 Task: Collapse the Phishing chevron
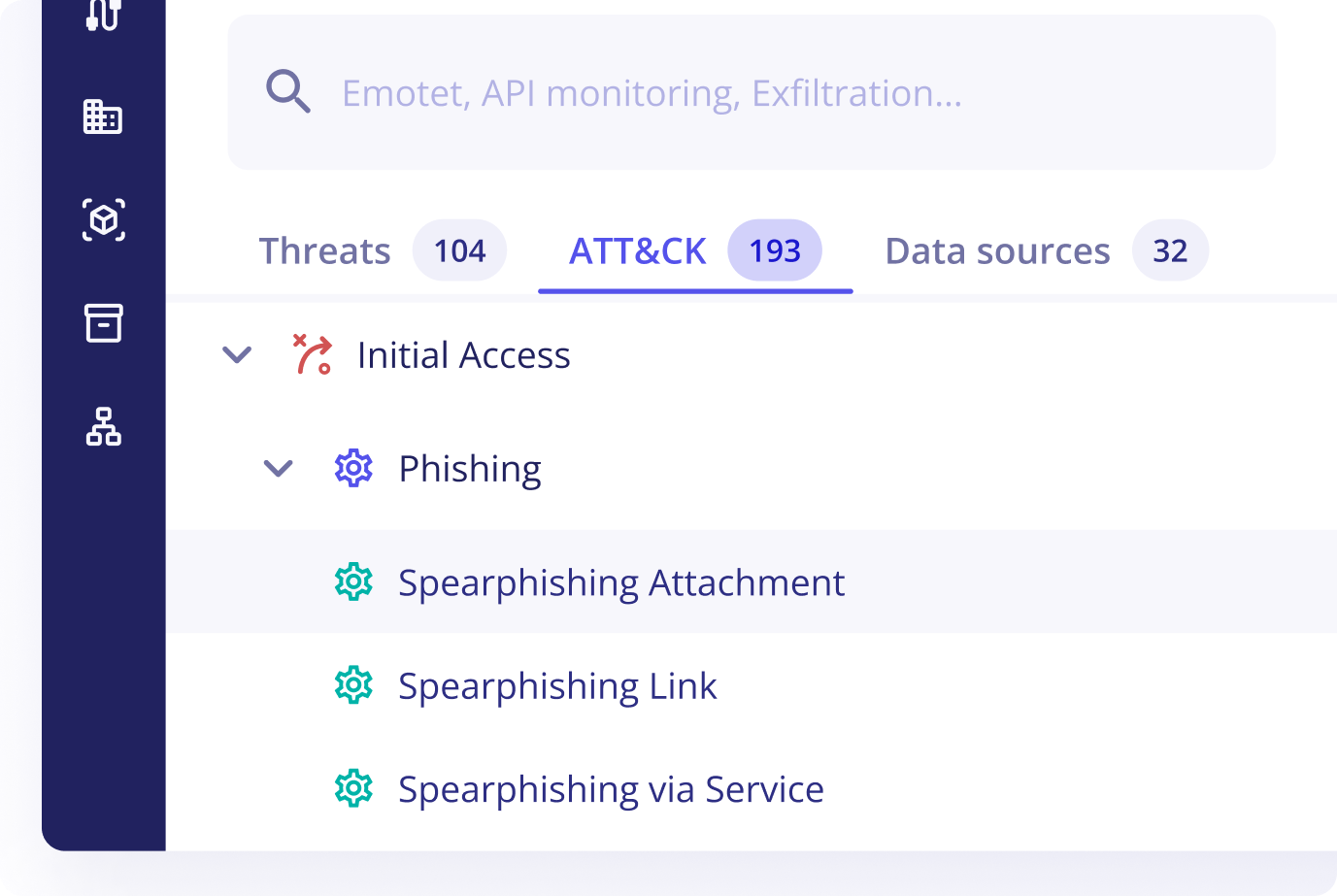[279, 469]
